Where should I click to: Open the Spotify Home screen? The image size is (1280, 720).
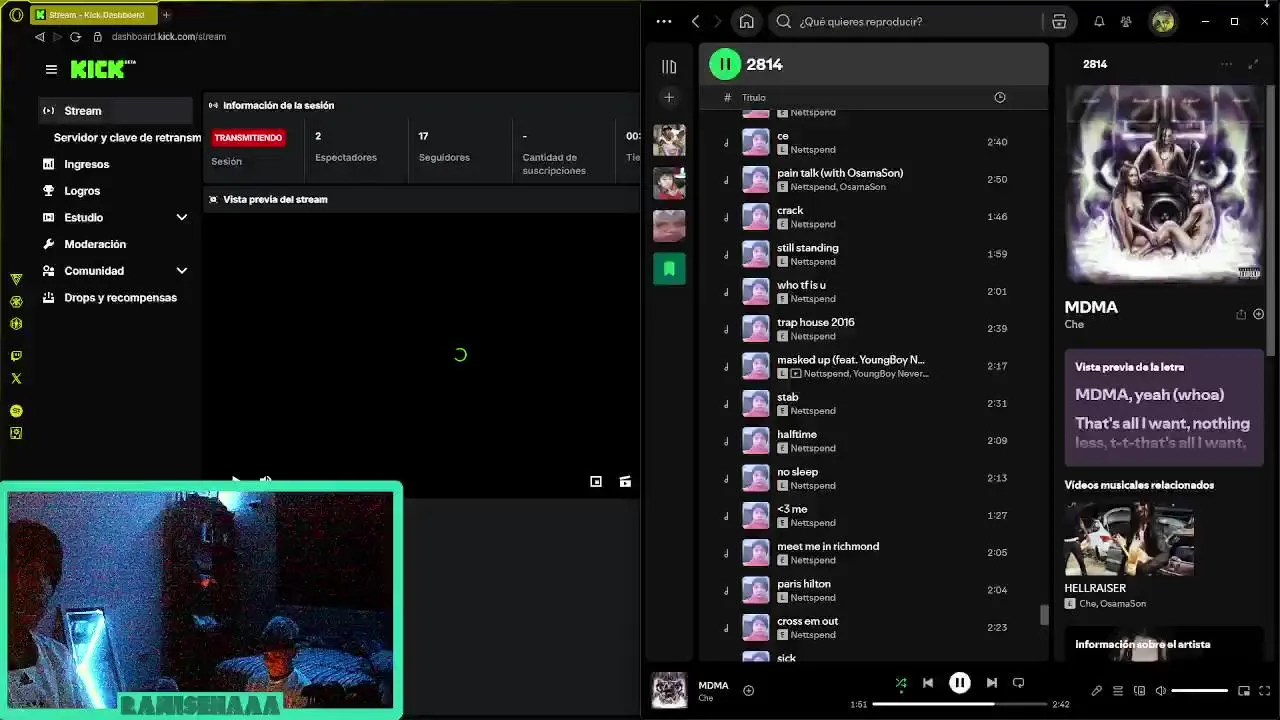(x=746, y=21)
